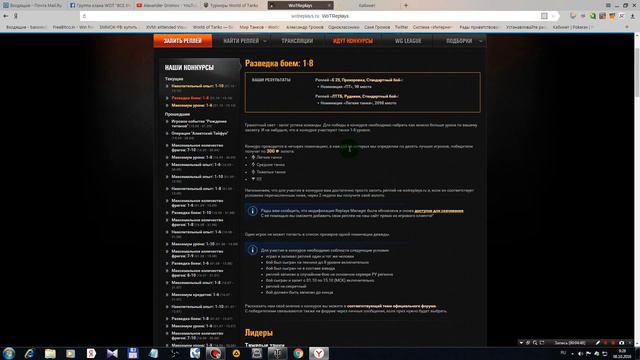Open past contest Максимальное количество фрагов: 8-10
The height and width of the screenshot is (360, 640).
coord(197,273)
